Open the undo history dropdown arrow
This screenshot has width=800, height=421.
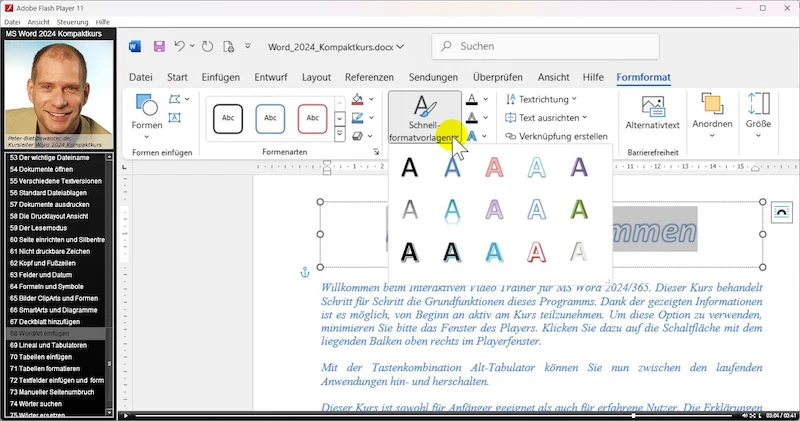click(x=192, y=46)
